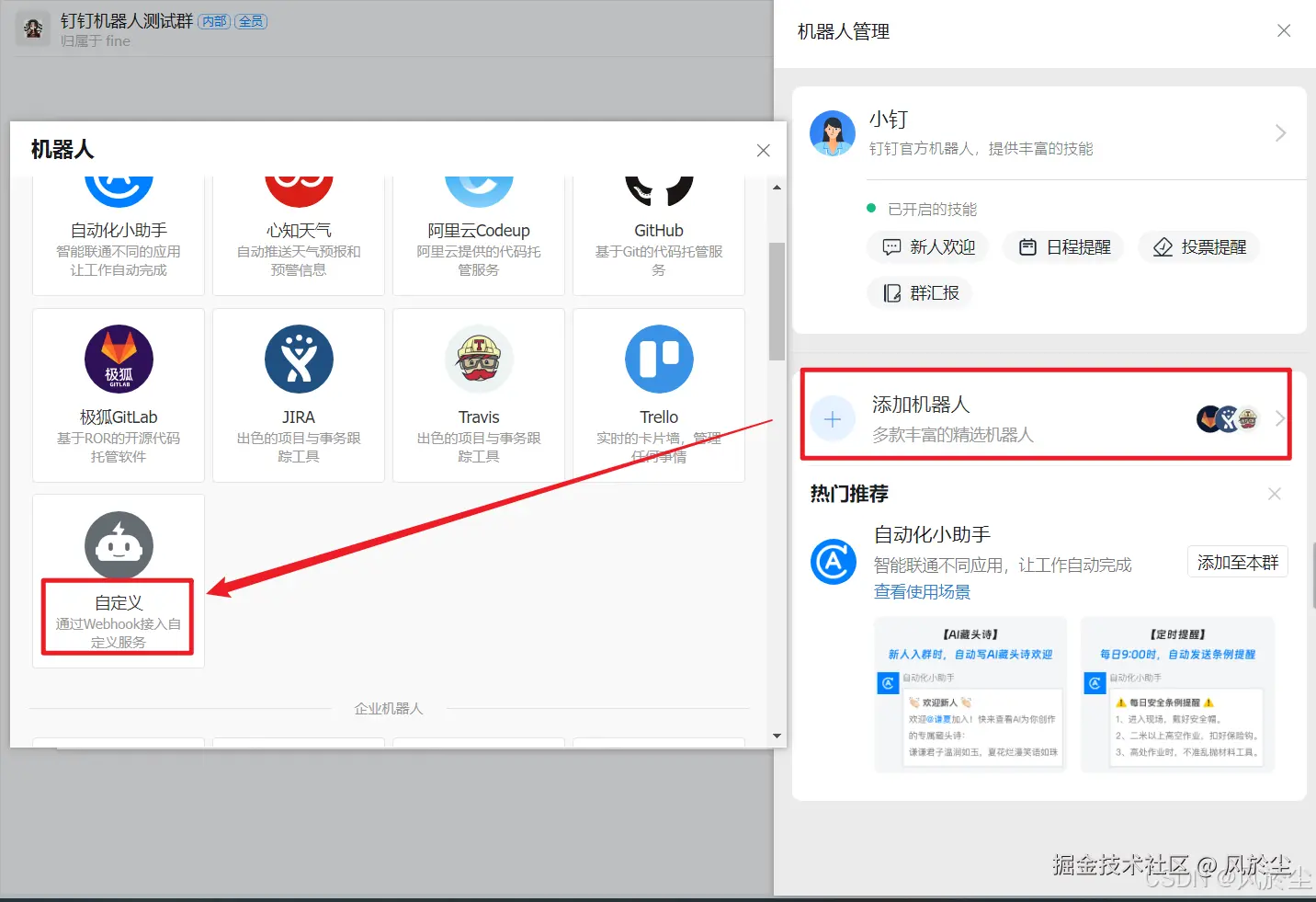The height and width of the screenshot is (902, 1316).
Task: Open the JIRA robot icon
Action: point(298,360)
